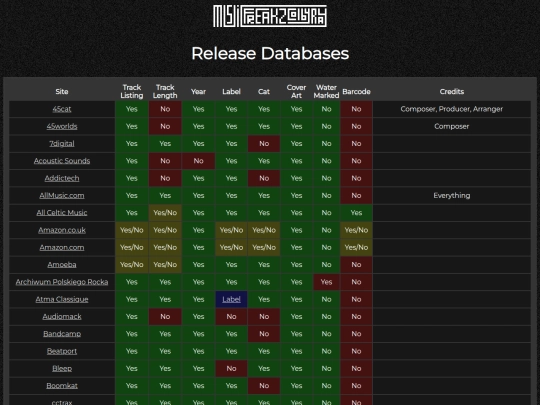Open the Atma Classique site link

[x=62, y=299]
